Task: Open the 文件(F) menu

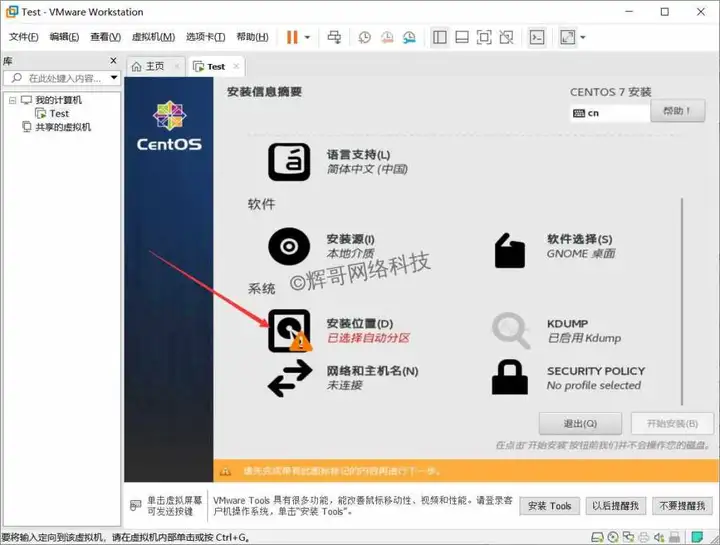Action: [23, 37]
